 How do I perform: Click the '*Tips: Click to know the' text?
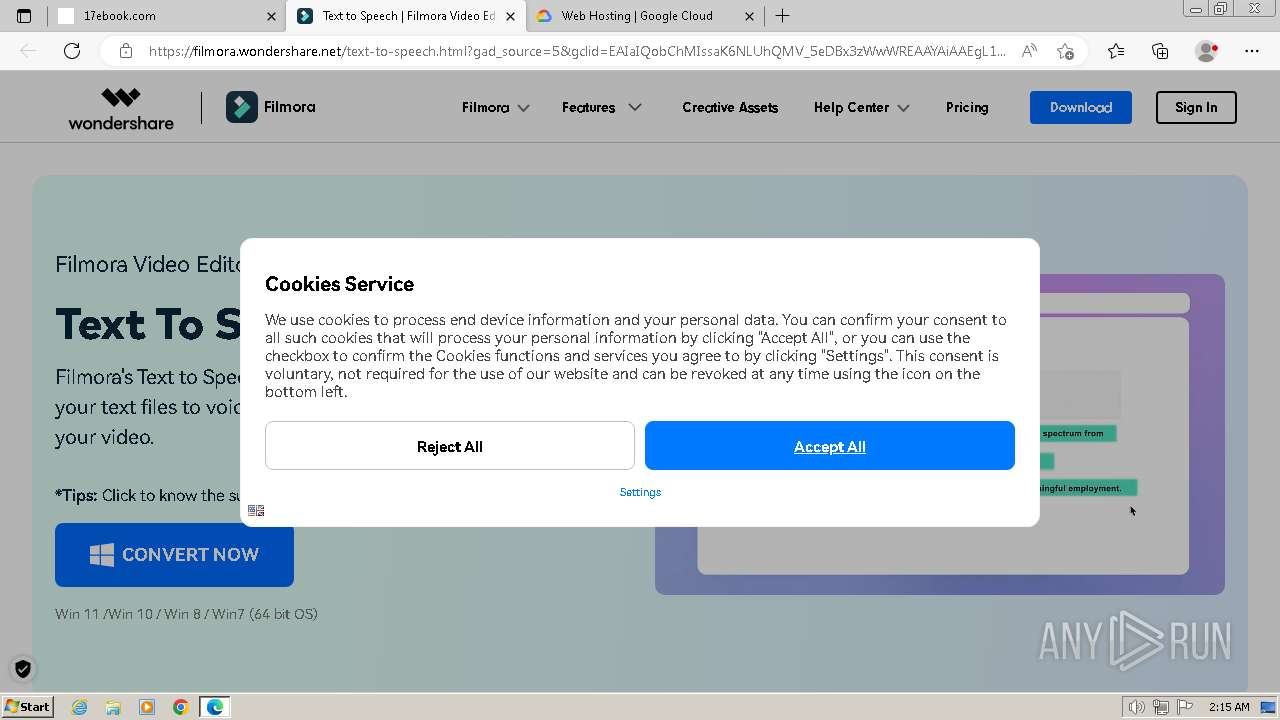pos(147,495)
